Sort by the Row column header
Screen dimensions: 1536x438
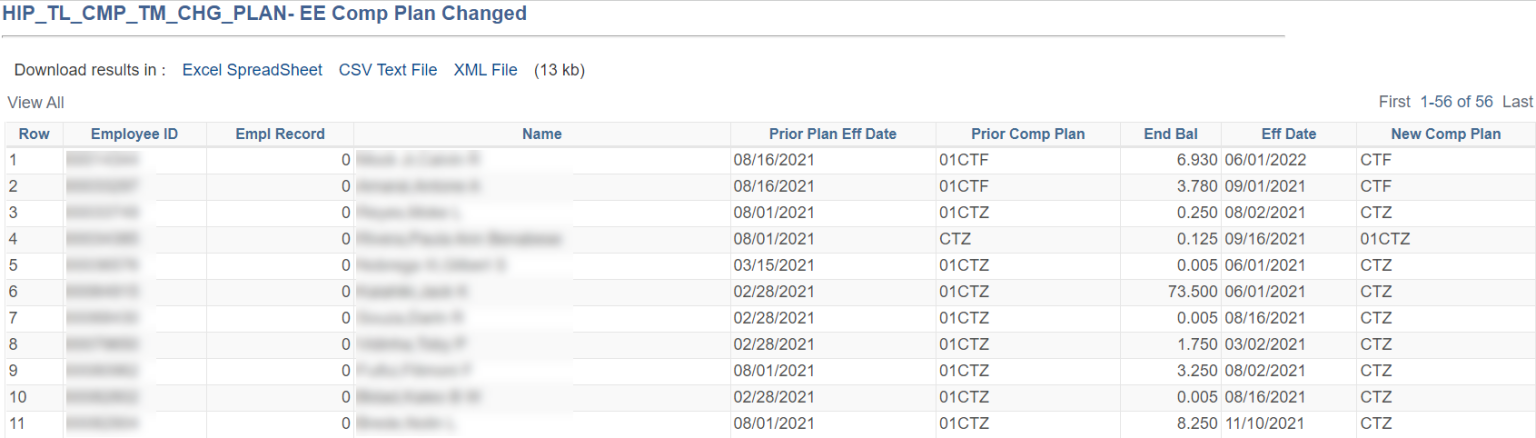[x=34, y=134]
